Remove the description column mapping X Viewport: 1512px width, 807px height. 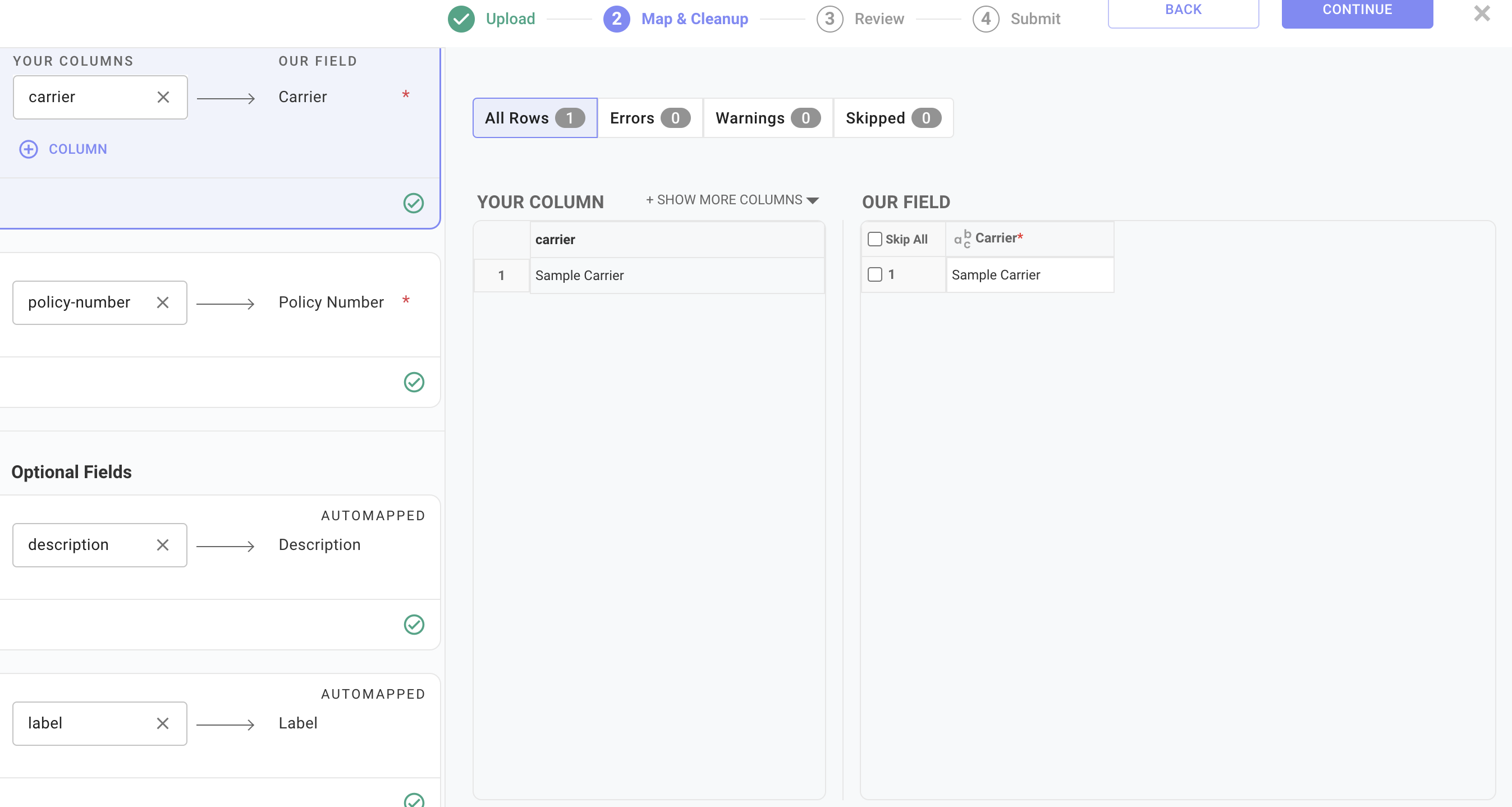click(x=163, y=545)
